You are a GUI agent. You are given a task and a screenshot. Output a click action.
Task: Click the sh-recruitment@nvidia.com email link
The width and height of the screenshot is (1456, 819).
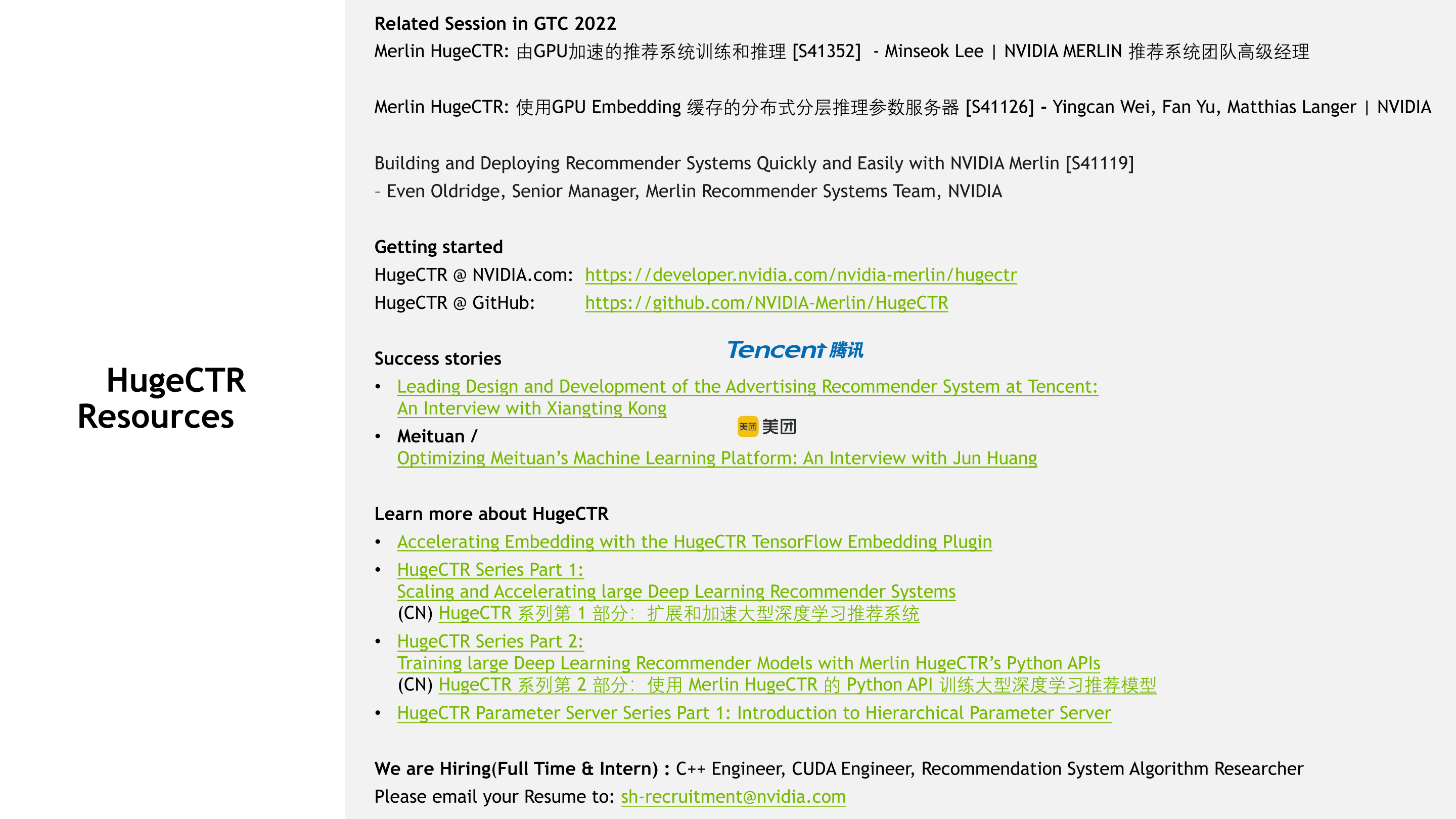[733, 797]
